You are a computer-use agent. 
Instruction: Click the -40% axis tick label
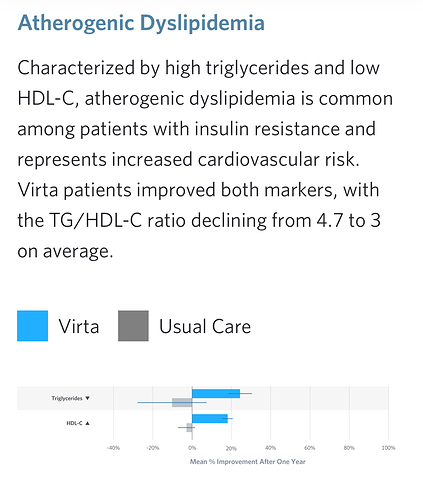point(113,448)
